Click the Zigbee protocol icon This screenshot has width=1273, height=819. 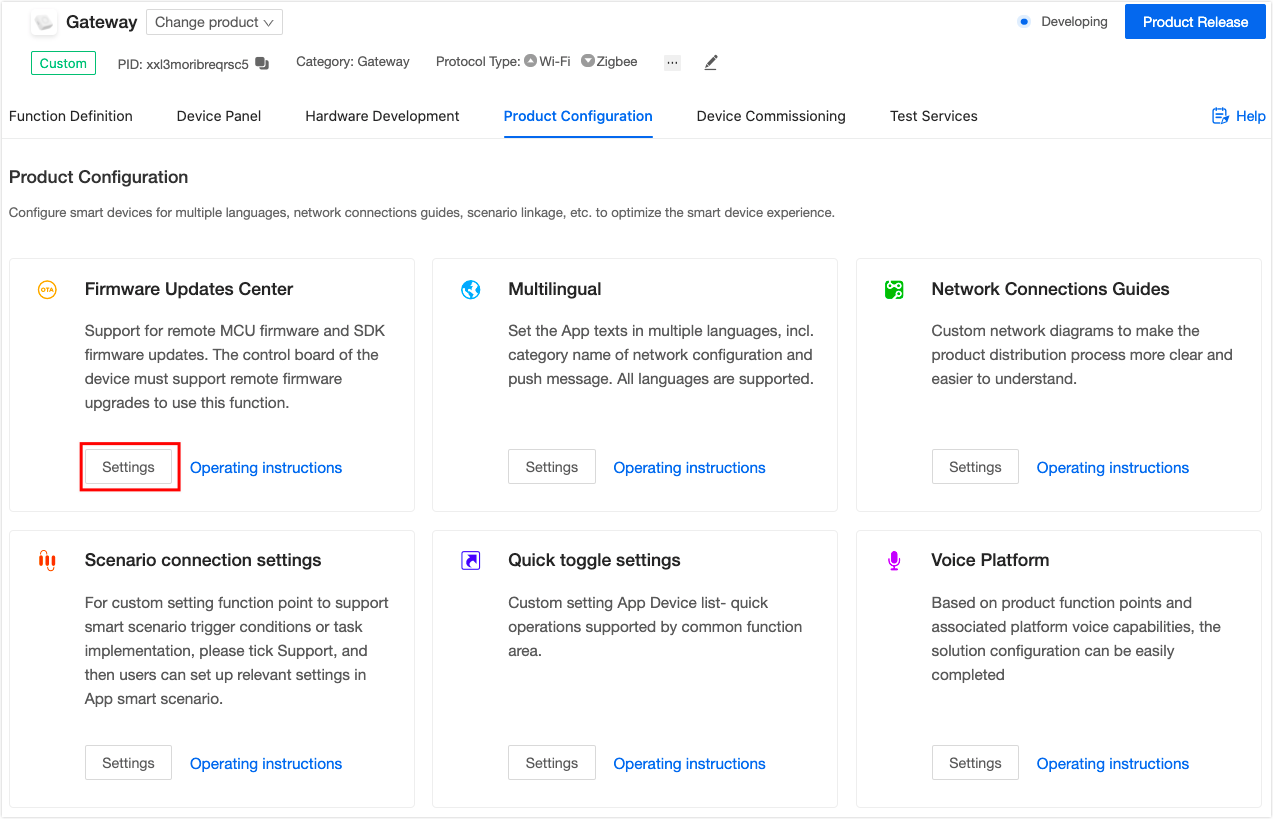click(x=587, y=61)
